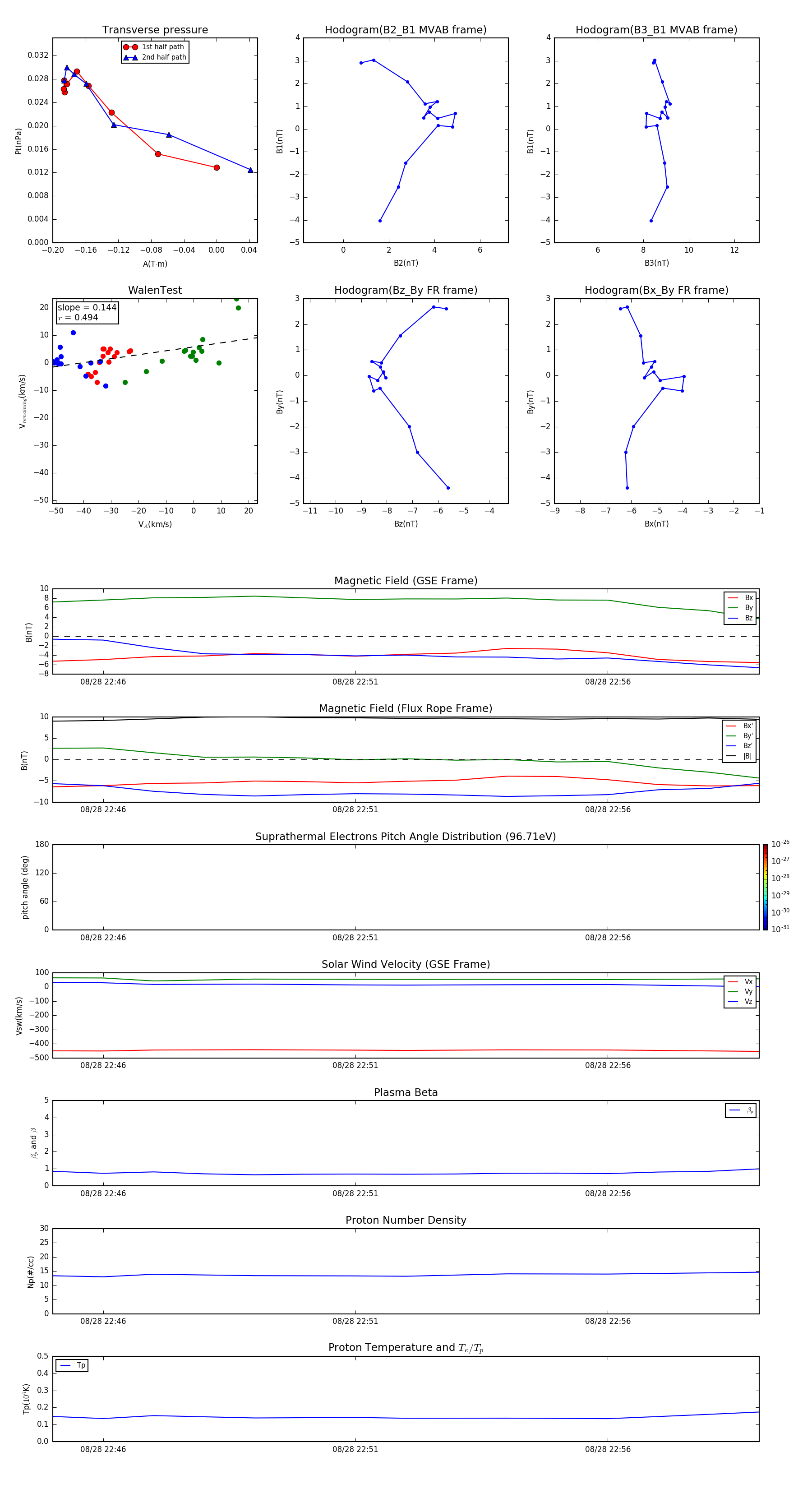Image resolution: width=812 pixels, height=1489 pixels.
Task: Click the 'Vy' legend entry in velocity plot
Action: (740, 991)
